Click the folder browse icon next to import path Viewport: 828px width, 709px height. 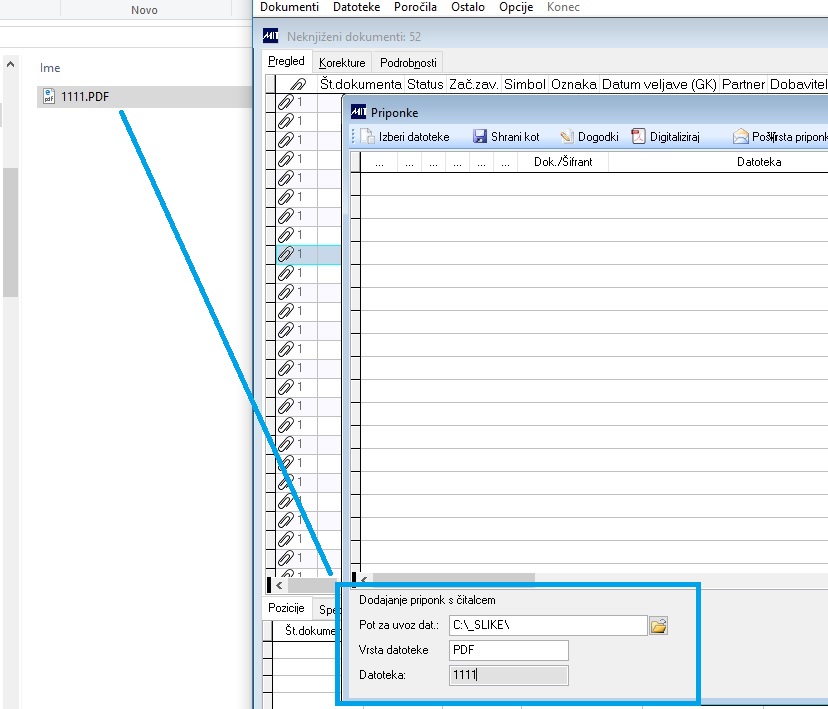[658, 626]
